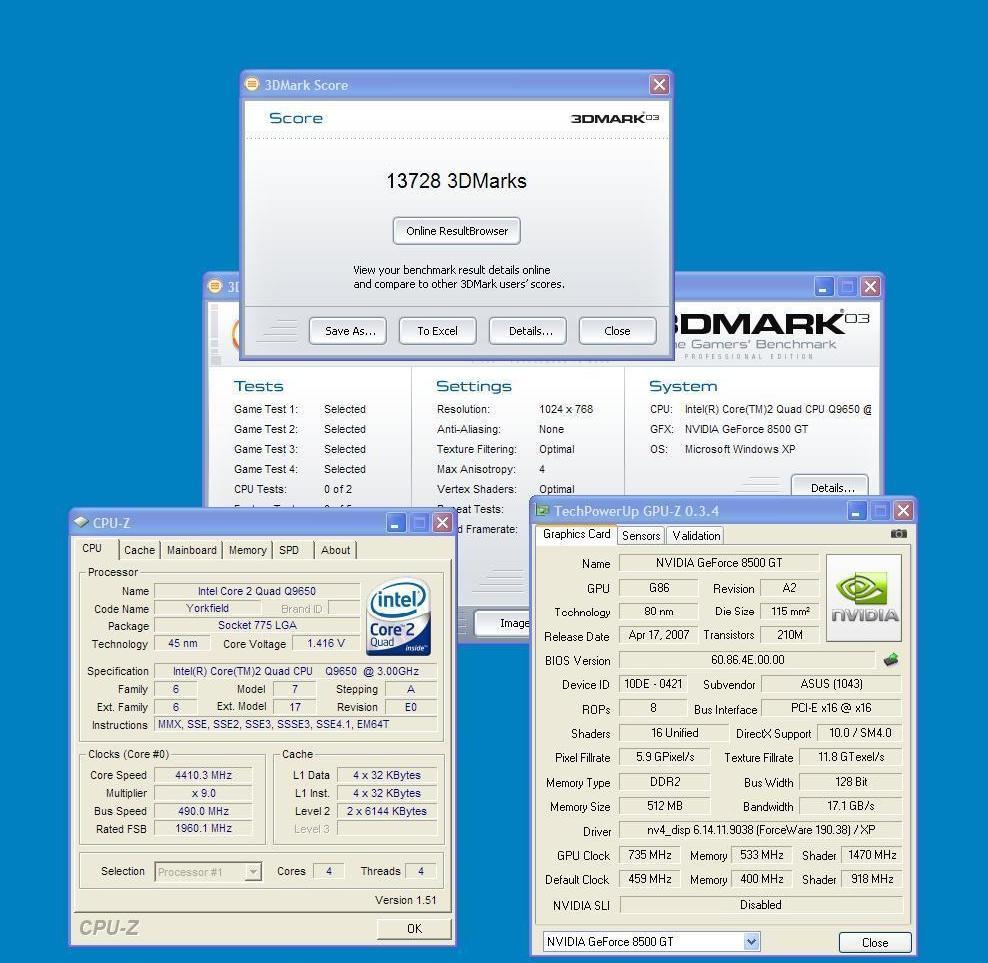Minimize the CPU-Z window
The height and width of the screenshot is (963, 988).
[395, 522]
